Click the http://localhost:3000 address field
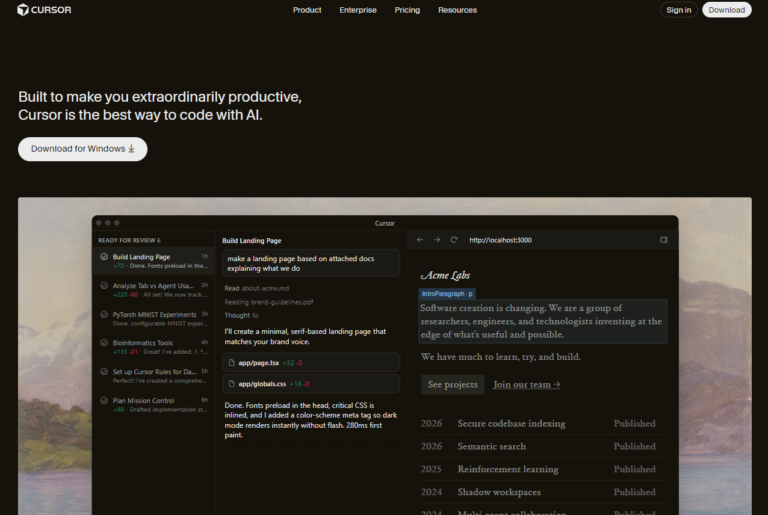 coord(501,240)
